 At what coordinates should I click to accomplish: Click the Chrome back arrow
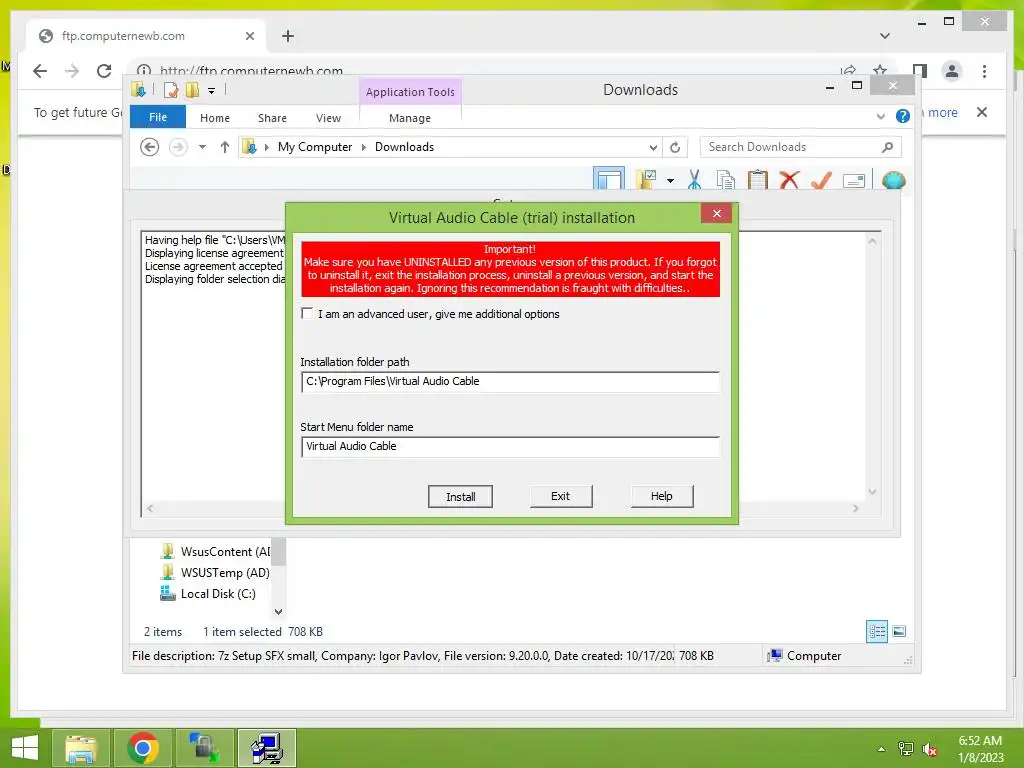coord(40,71)
